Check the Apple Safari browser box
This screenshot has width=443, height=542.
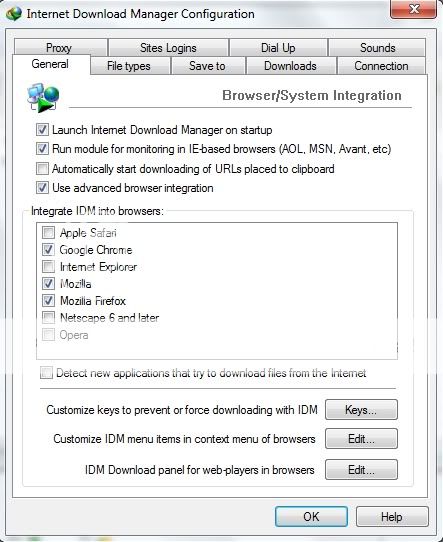48,233
